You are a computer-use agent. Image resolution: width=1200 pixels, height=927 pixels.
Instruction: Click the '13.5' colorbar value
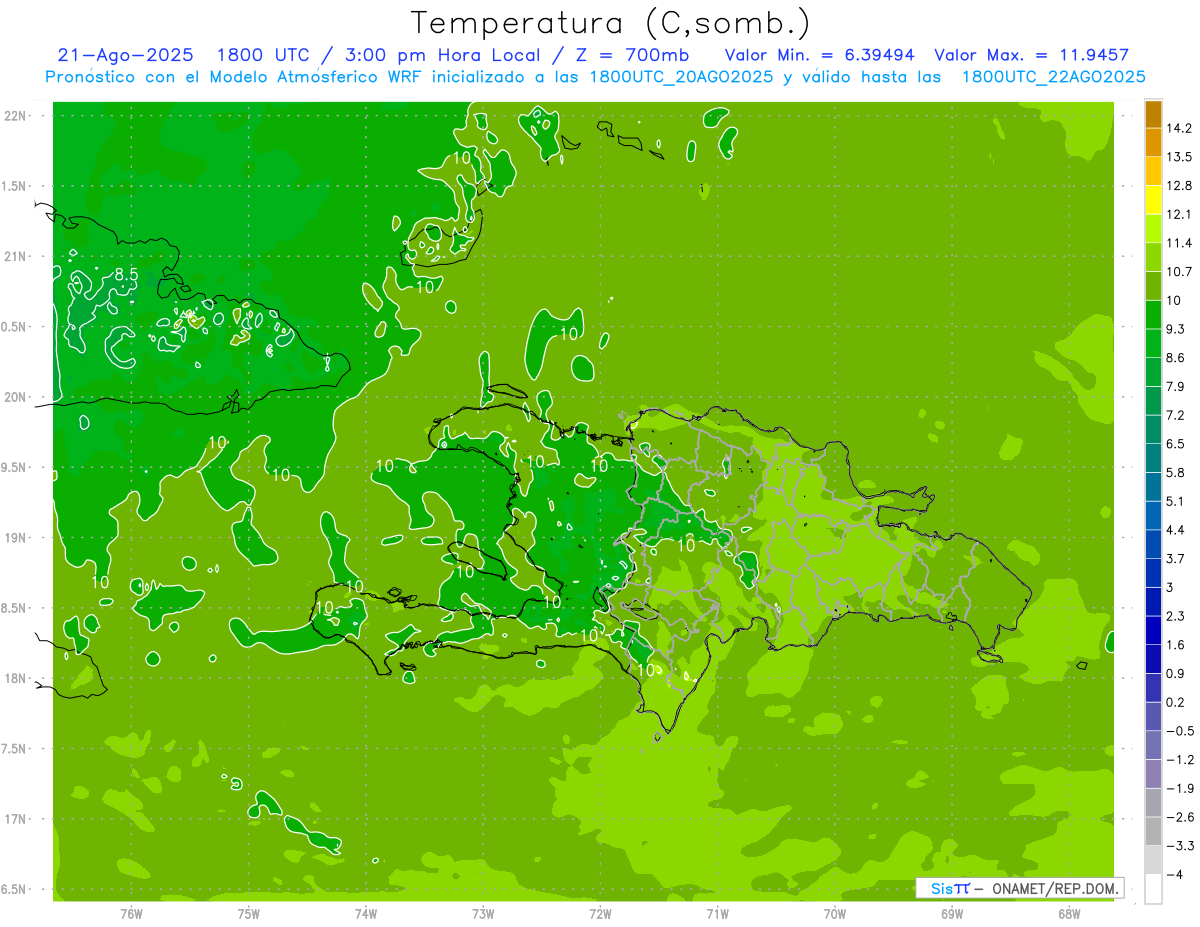(x=1179, y=157)
